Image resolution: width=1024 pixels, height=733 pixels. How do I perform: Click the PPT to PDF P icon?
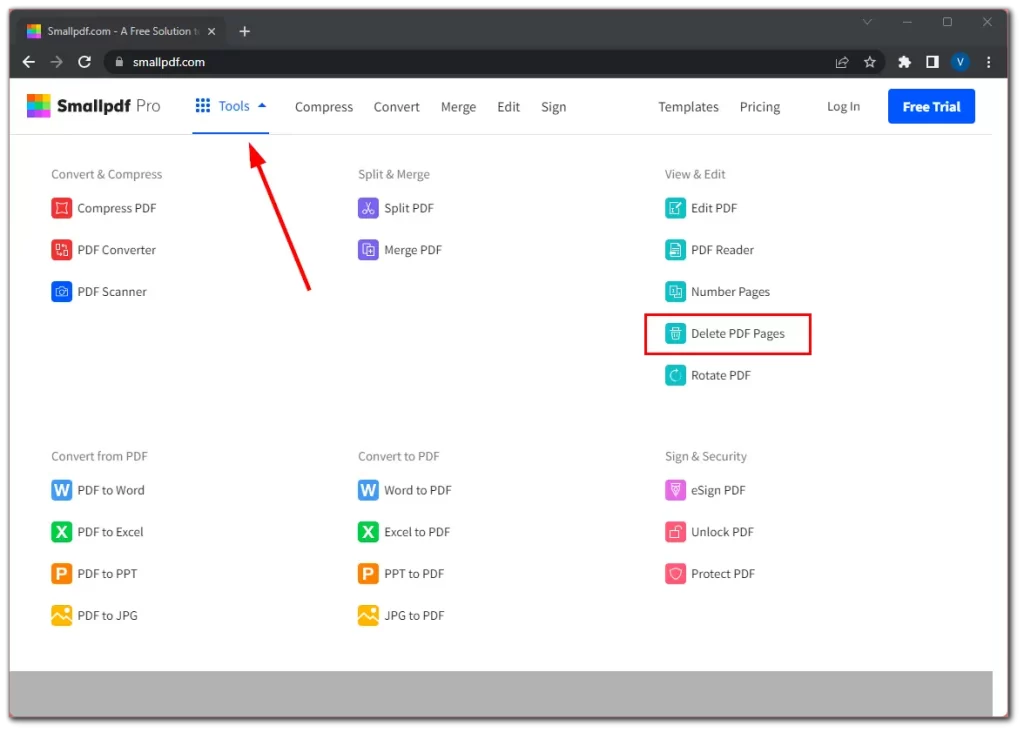coord(368,574)
